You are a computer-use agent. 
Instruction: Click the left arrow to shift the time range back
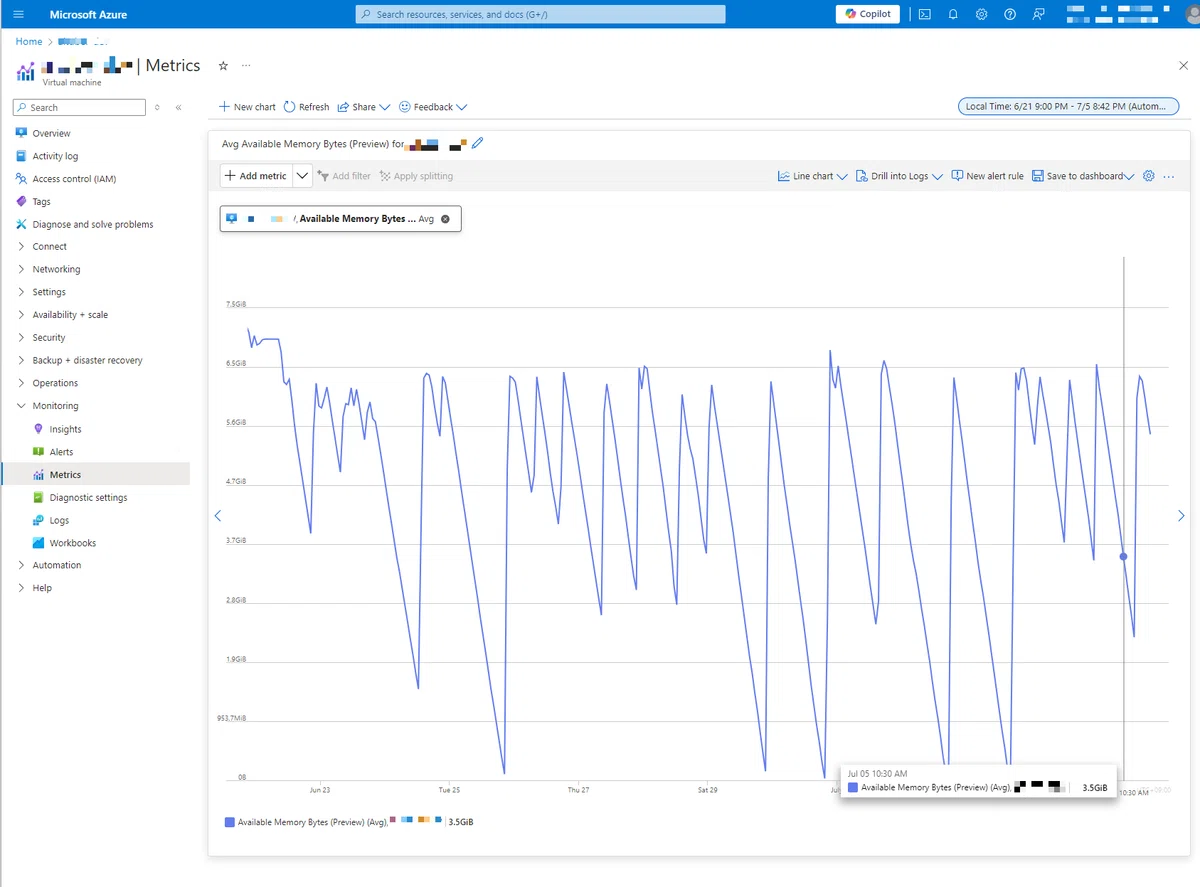218,516
